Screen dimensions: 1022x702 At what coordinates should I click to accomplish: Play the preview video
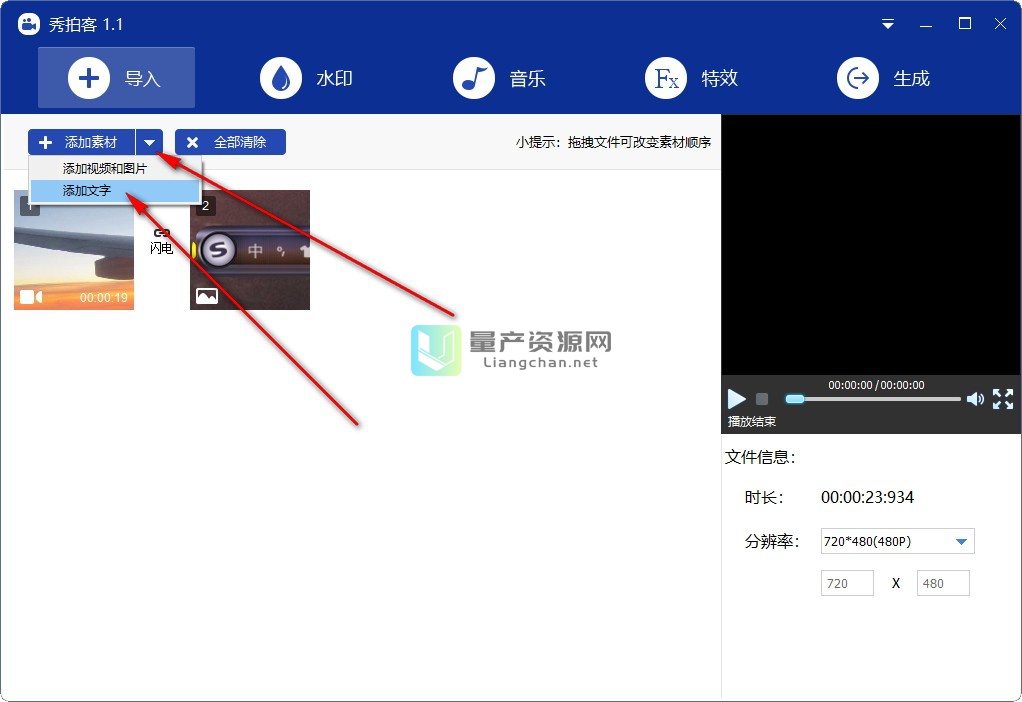(x=737, y=398)
